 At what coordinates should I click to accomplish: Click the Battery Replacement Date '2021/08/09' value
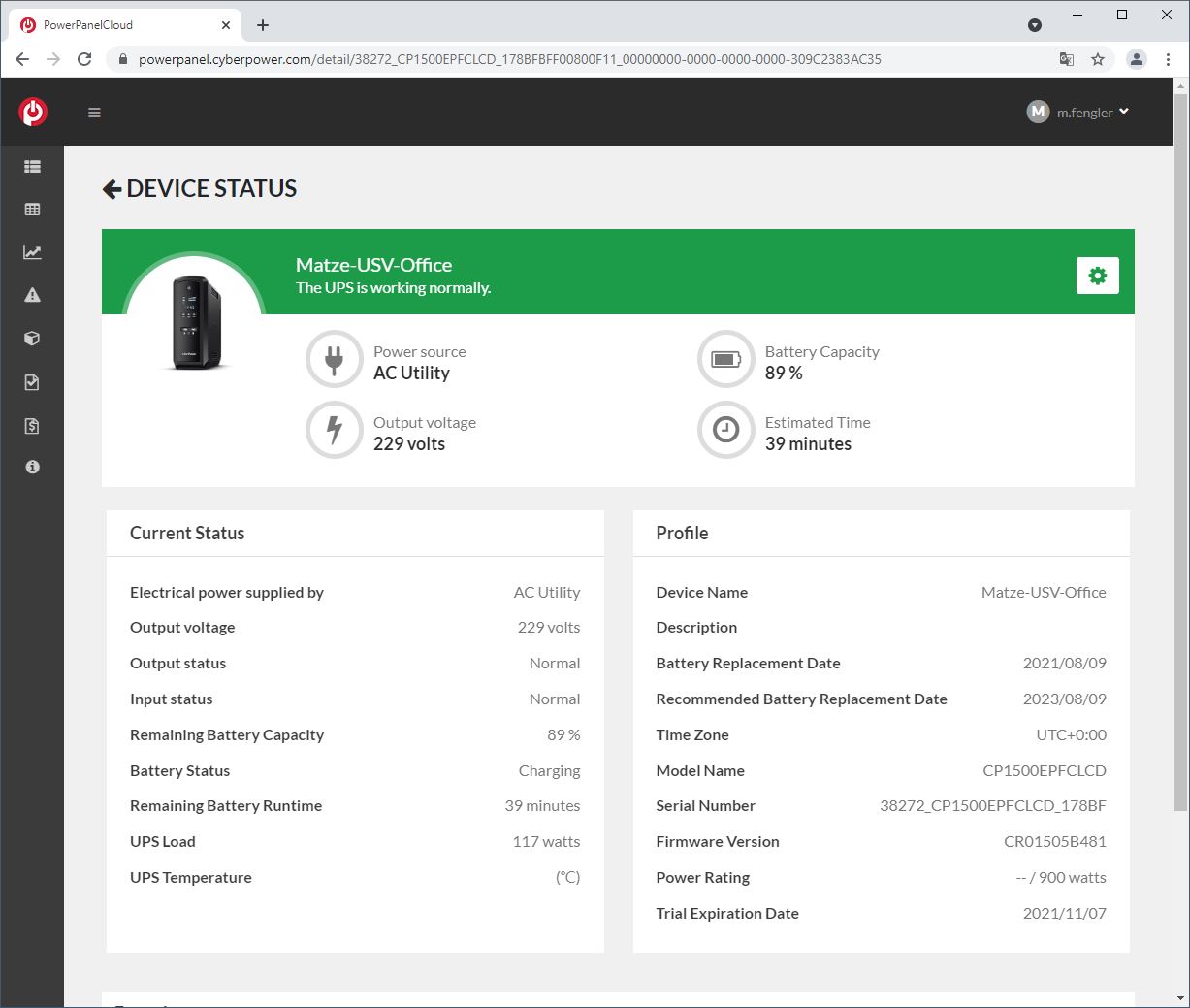tap(1064, 664)
